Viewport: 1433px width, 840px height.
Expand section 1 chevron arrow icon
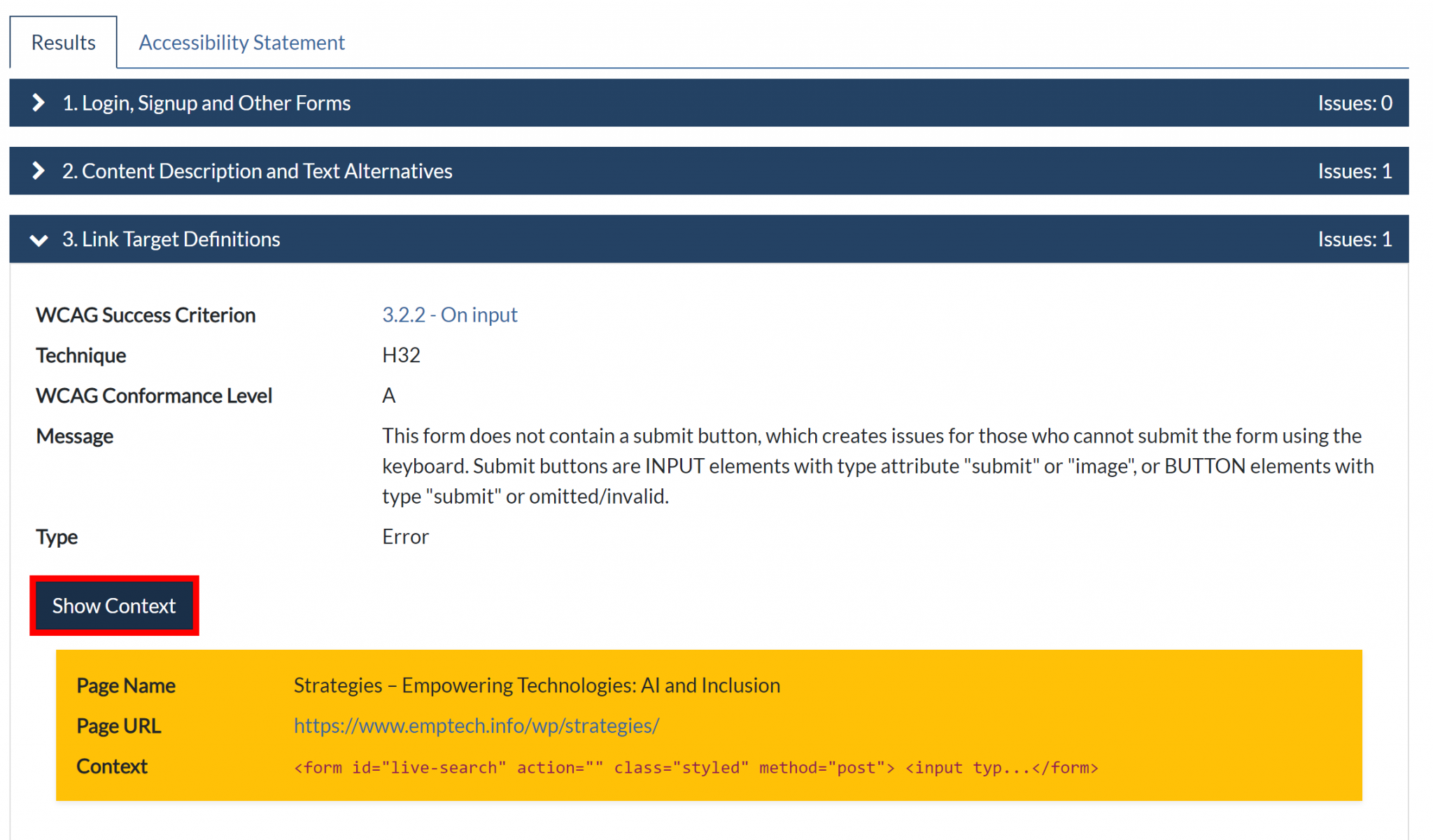tap(38, 103)
